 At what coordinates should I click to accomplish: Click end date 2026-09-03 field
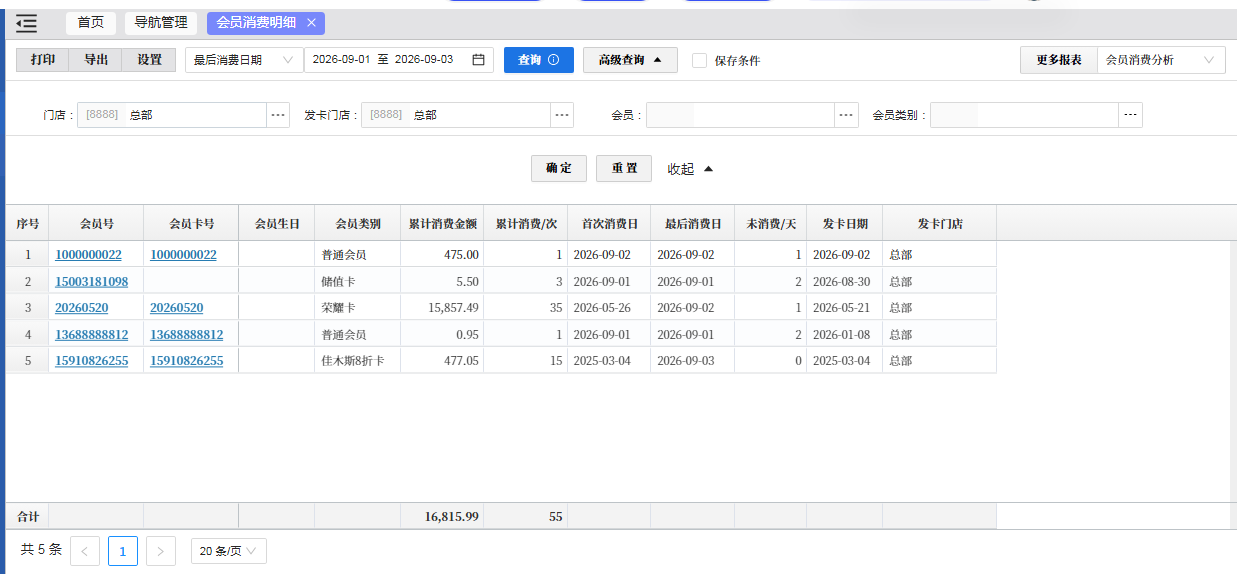point(424,60)
